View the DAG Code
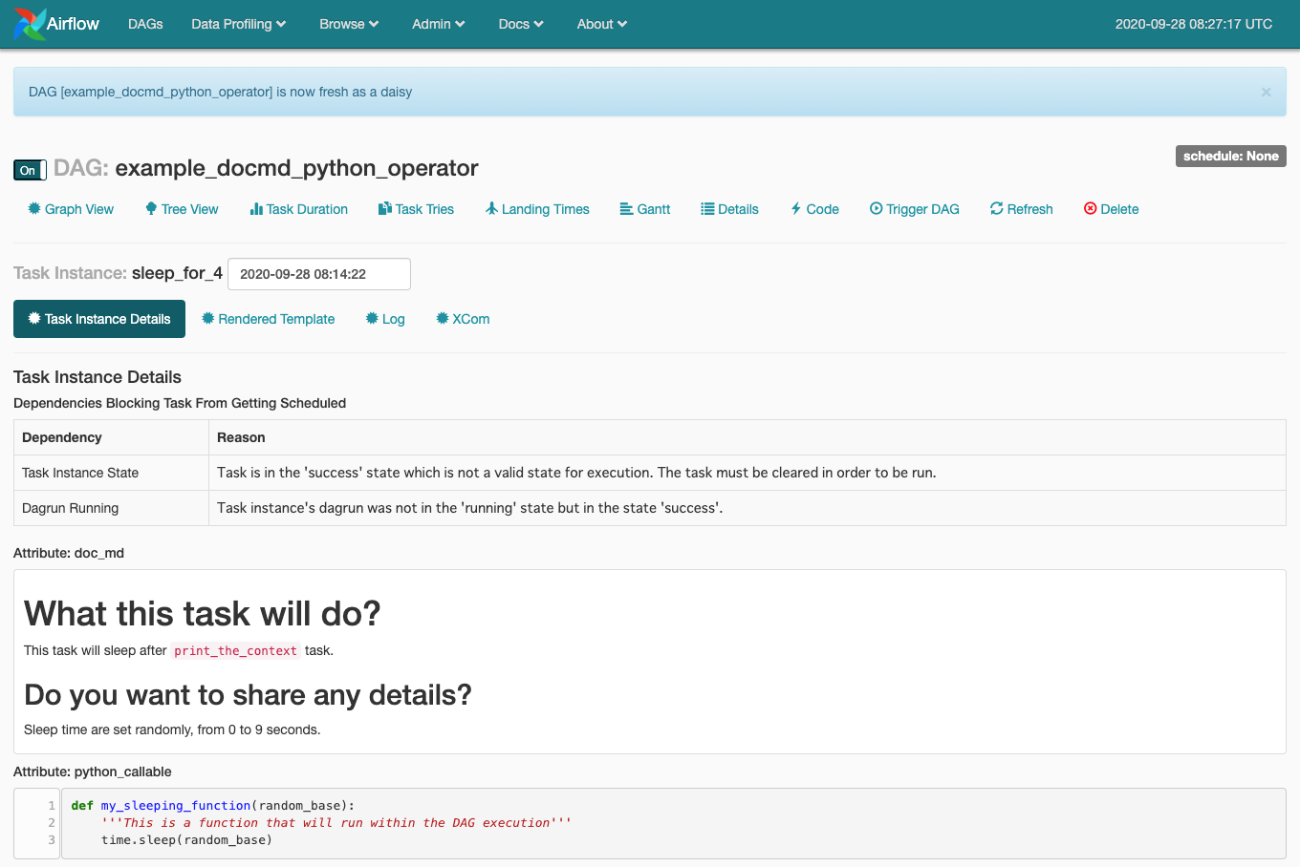The width and height of the screenshot is (1300, 867). pos(815,209)
